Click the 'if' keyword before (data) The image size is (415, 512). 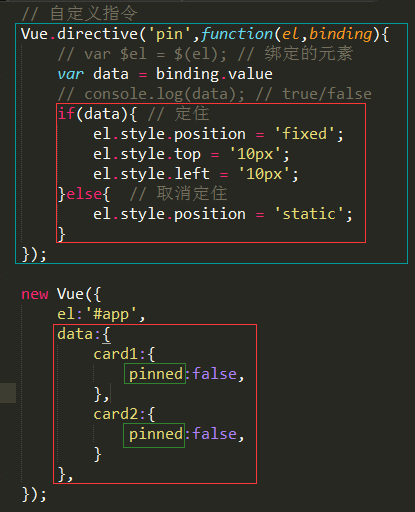[66, 114]
